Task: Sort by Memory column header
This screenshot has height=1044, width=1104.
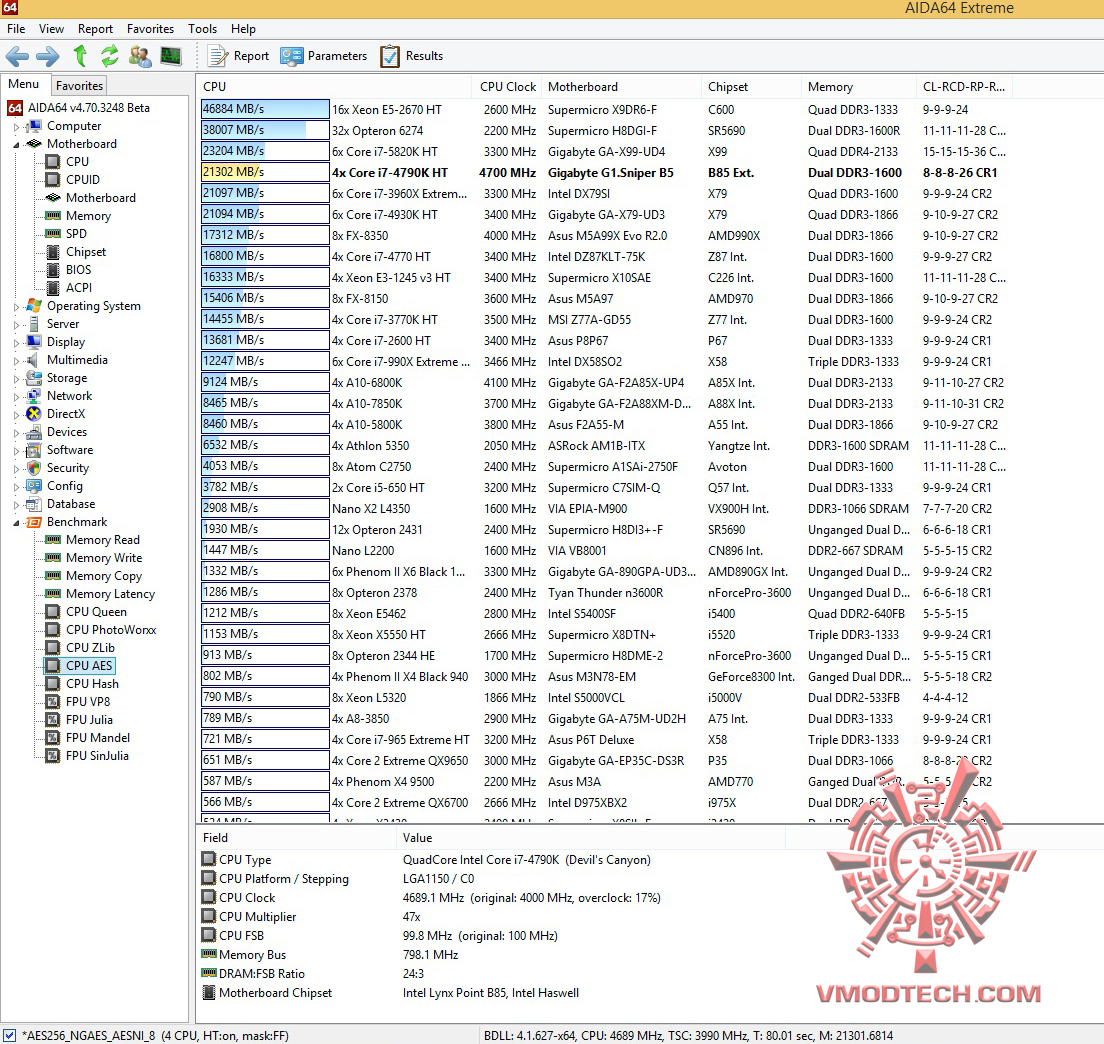Action: click(858, 87)
